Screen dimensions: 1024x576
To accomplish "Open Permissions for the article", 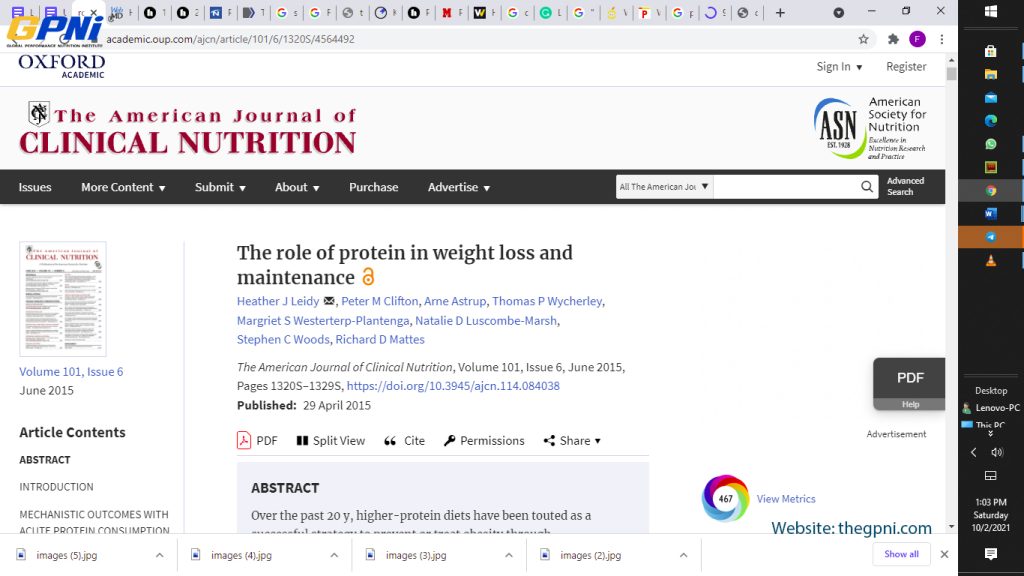I will click(484, 441).
